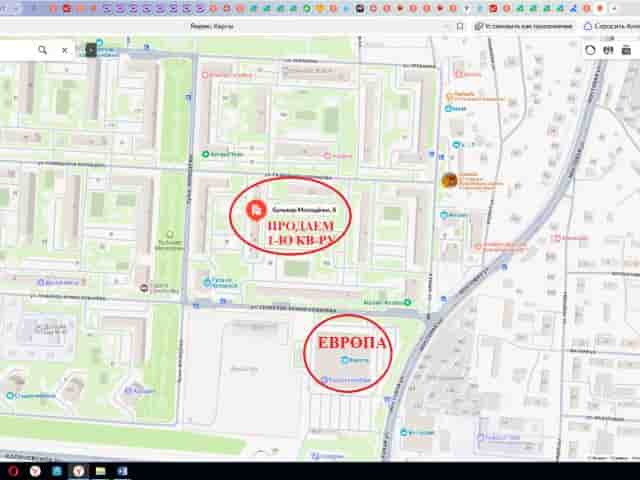Screen dimensions: 640x480
Task: Click the middle map control icon top right
Action: pos(608,50)
